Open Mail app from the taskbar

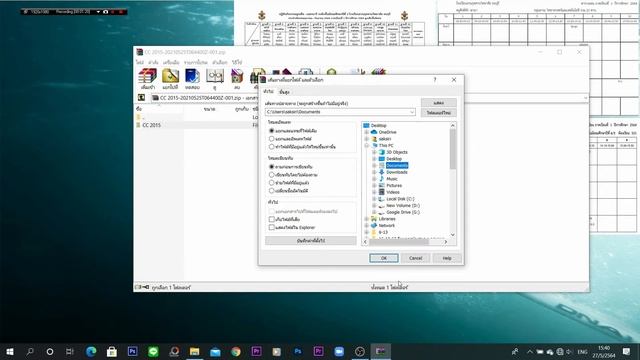pos(215,351)
